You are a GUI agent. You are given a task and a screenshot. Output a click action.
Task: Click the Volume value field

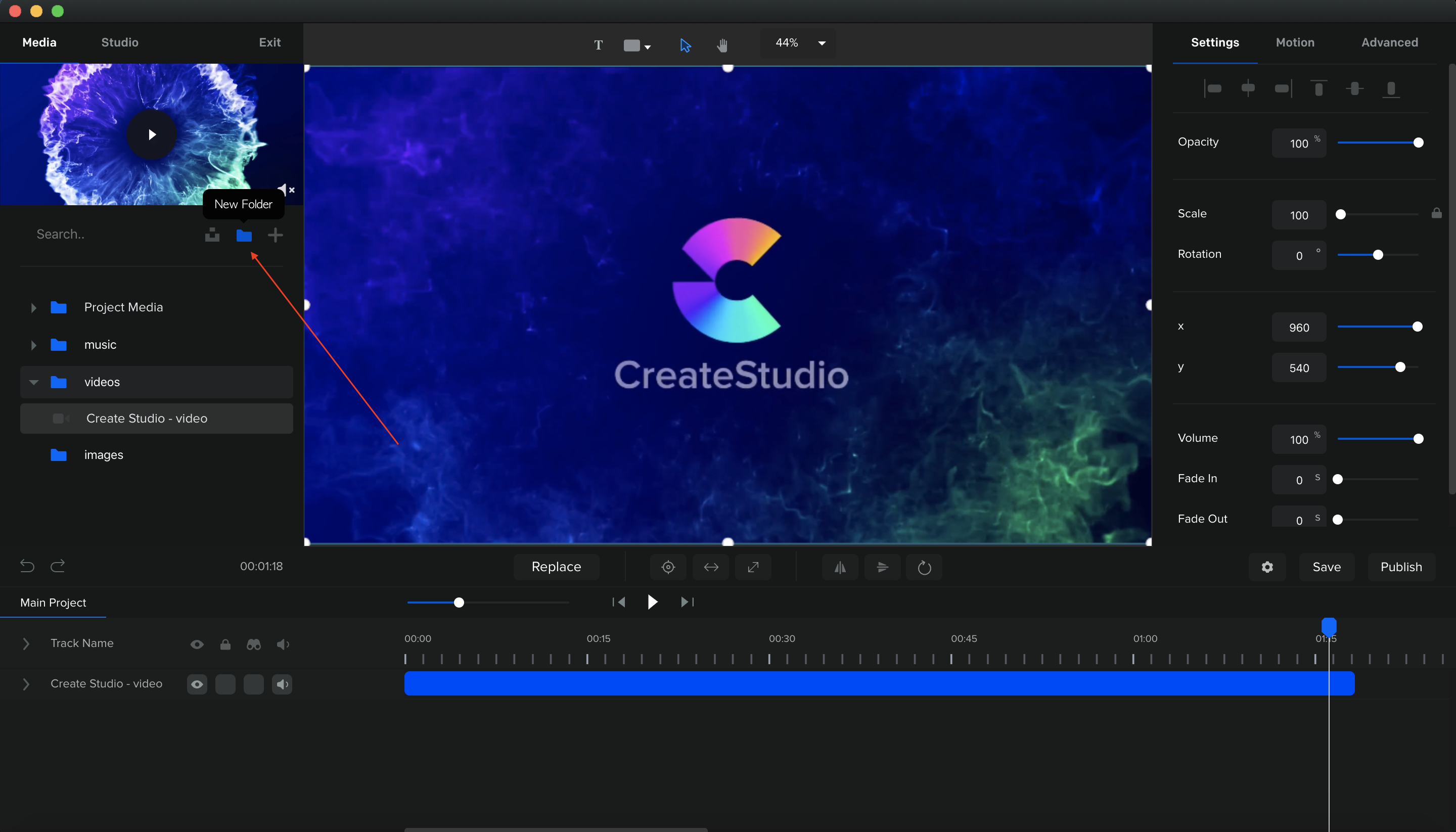(x=1299, y=439)
